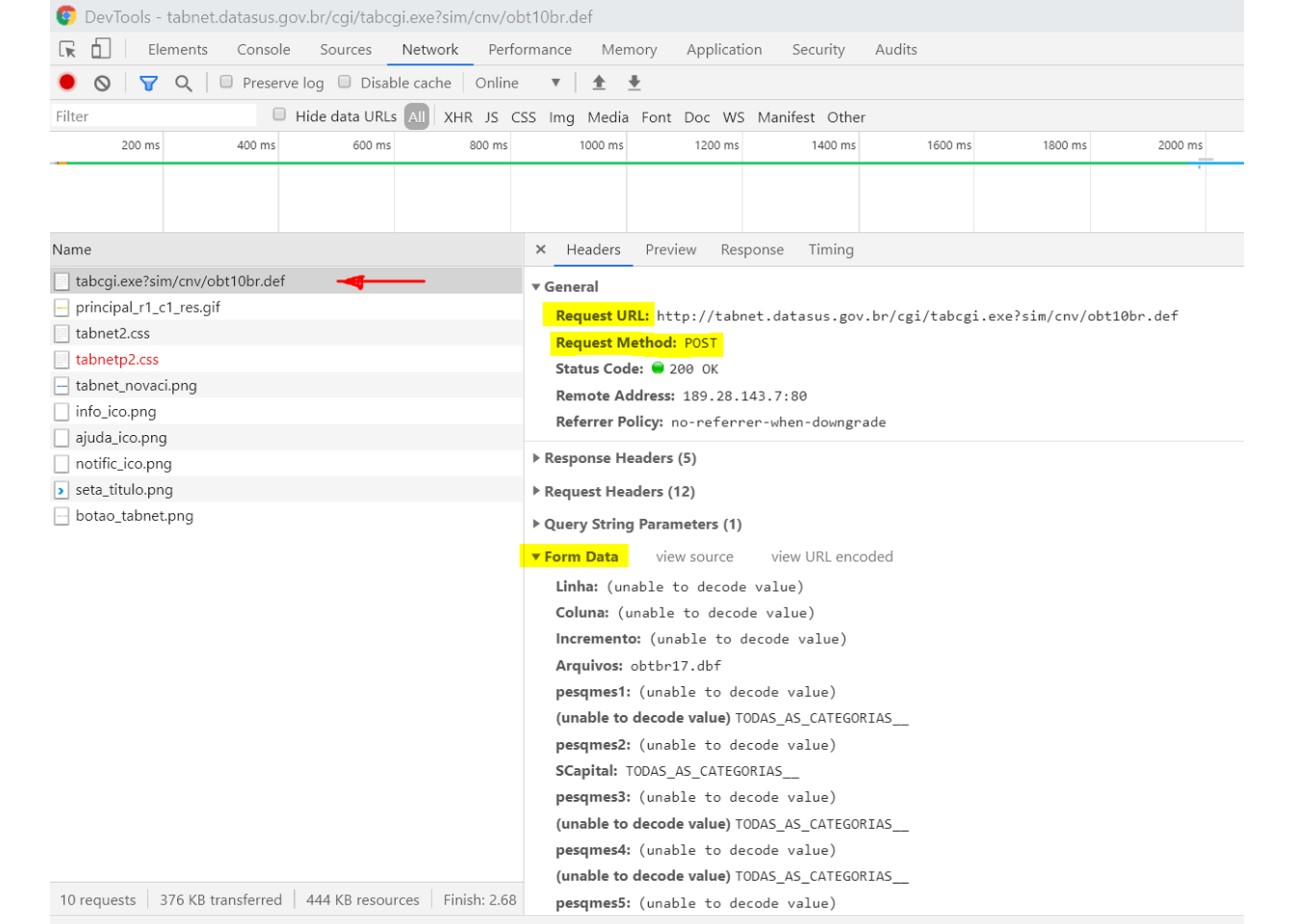
Task: Toggle the device toolbar icon
Action: click(x=101, y=49)
